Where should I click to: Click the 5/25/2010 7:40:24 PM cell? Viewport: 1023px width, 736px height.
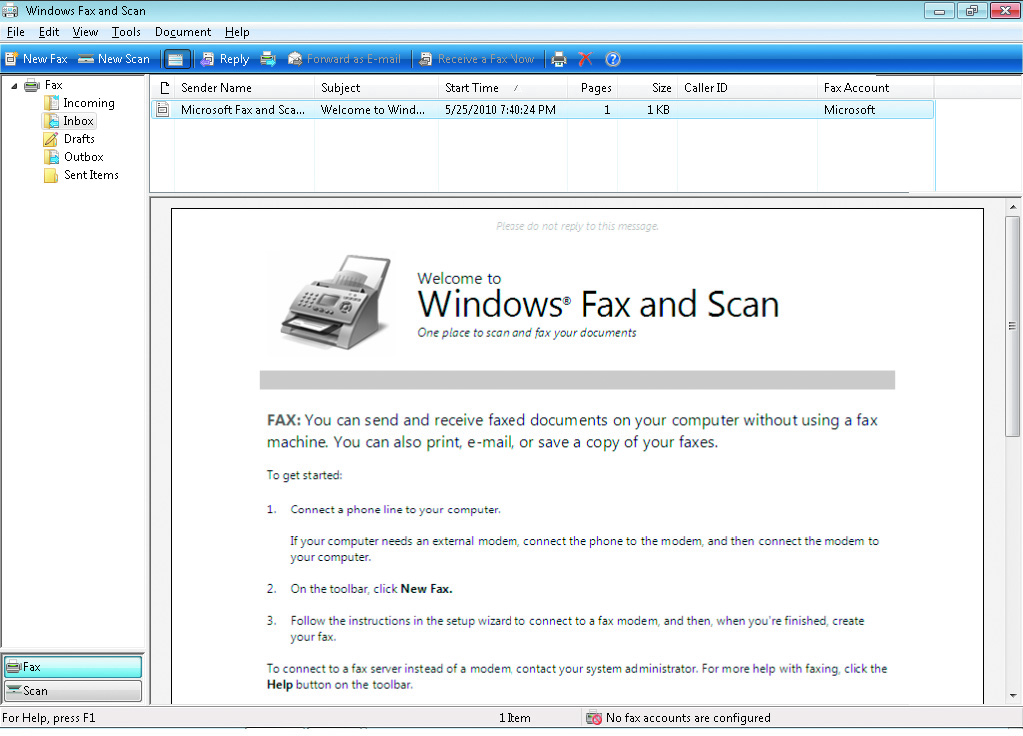tap(500, 110)
